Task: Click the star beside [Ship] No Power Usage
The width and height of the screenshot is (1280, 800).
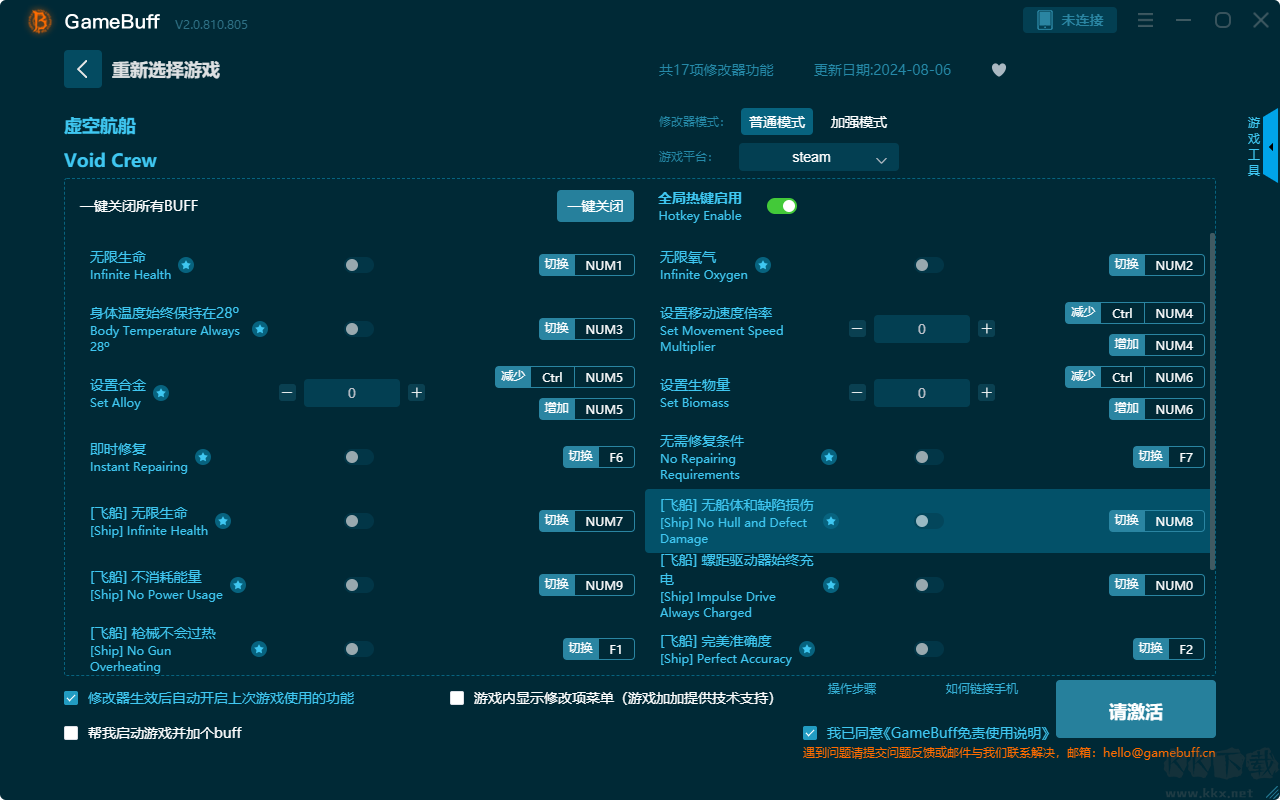Action: pyautogui.click(x=238, y=585)
